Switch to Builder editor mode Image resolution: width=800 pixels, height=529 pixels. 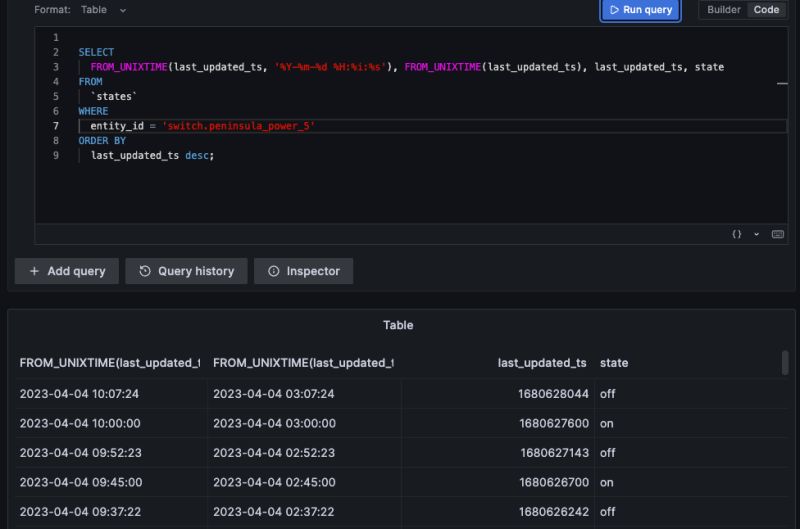pos(723,10)
